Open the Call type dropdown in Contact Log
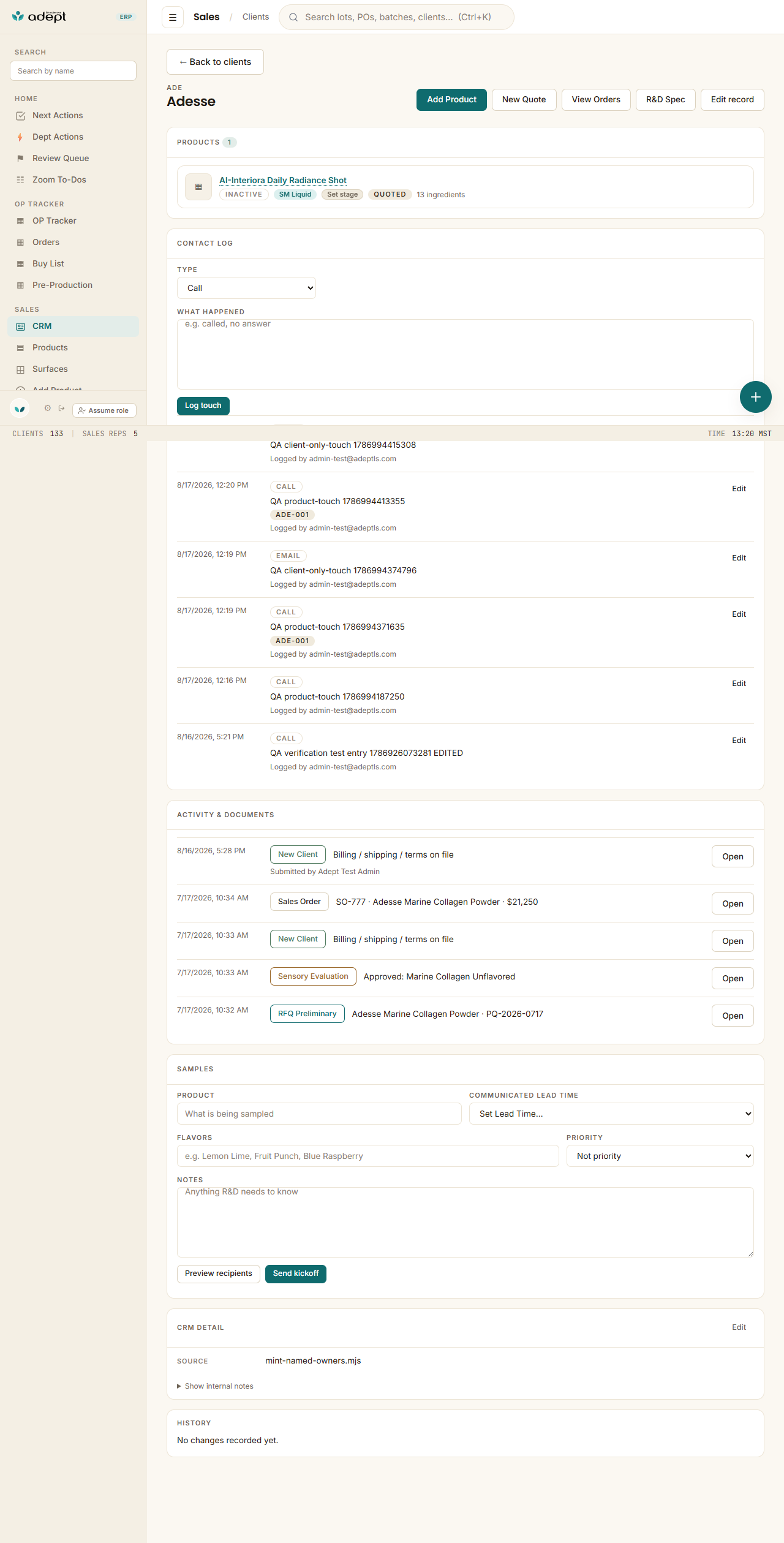 click(246, 288)
